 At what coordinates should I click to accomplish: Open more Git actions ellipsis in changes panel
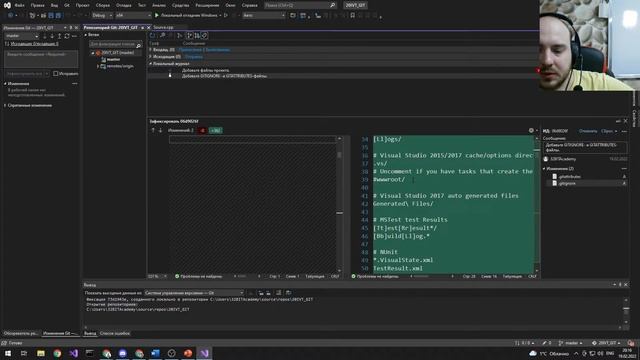click(x=74, y=36)
